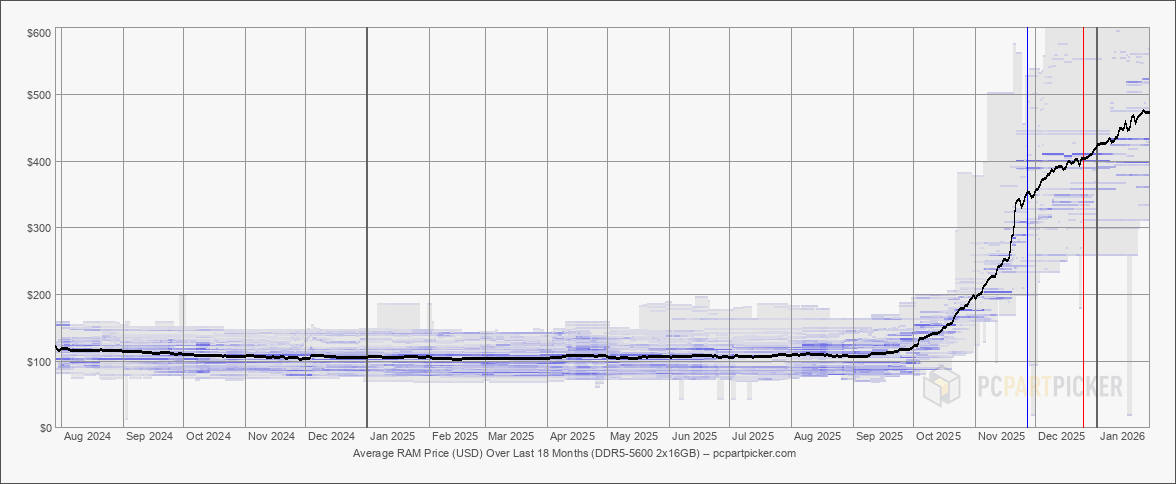1176x484 pixels.
Task: Click the Aug 2024 x-axis label
Action: point(87,437)
